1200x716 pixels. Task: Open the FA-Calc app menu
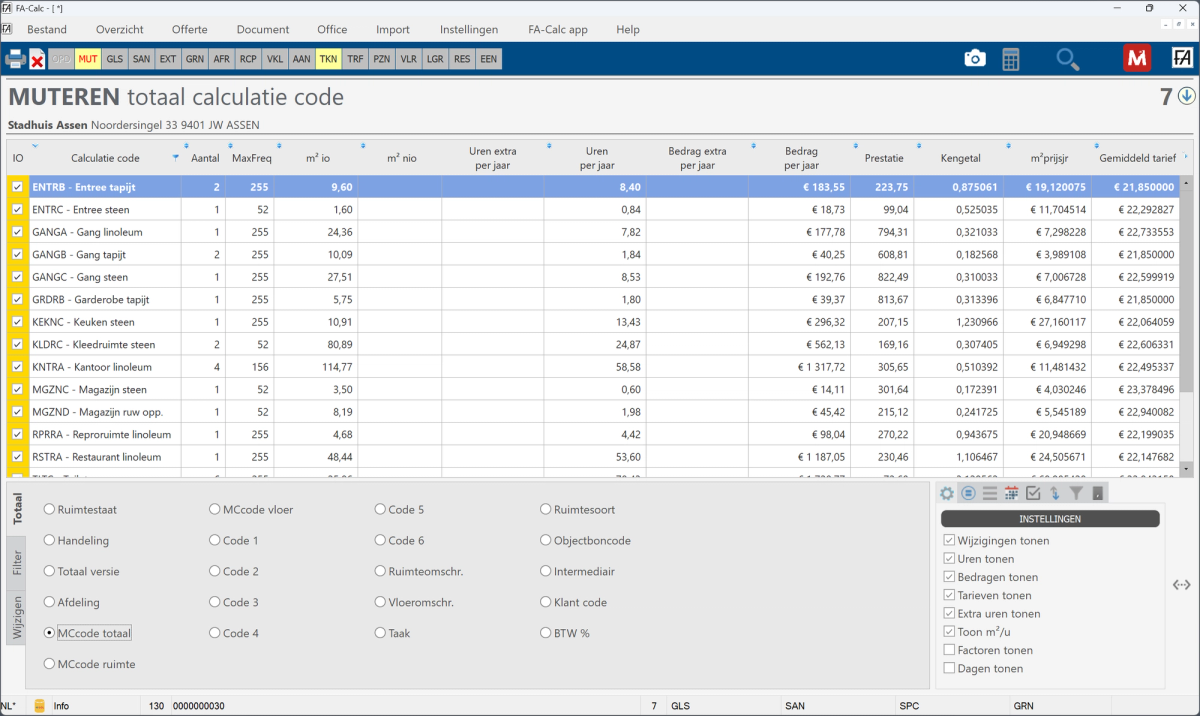tap(558, 29)
